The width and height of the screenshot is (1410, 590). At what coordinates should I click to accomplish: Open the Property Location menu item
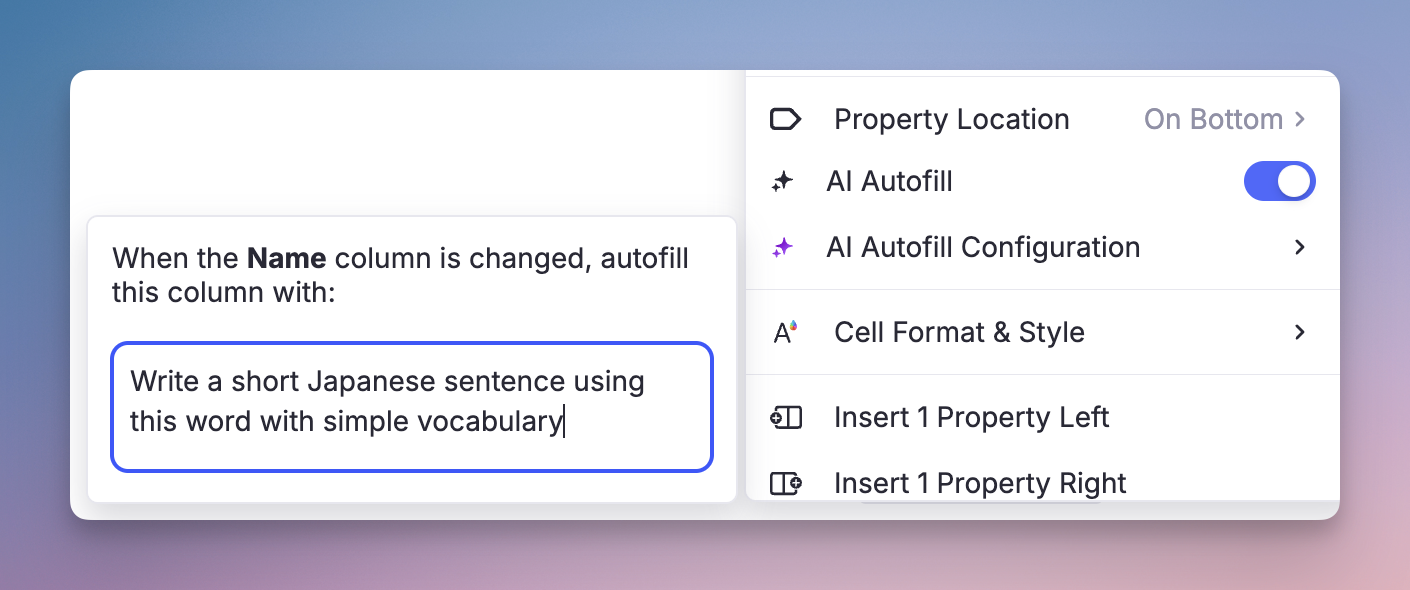951,120
